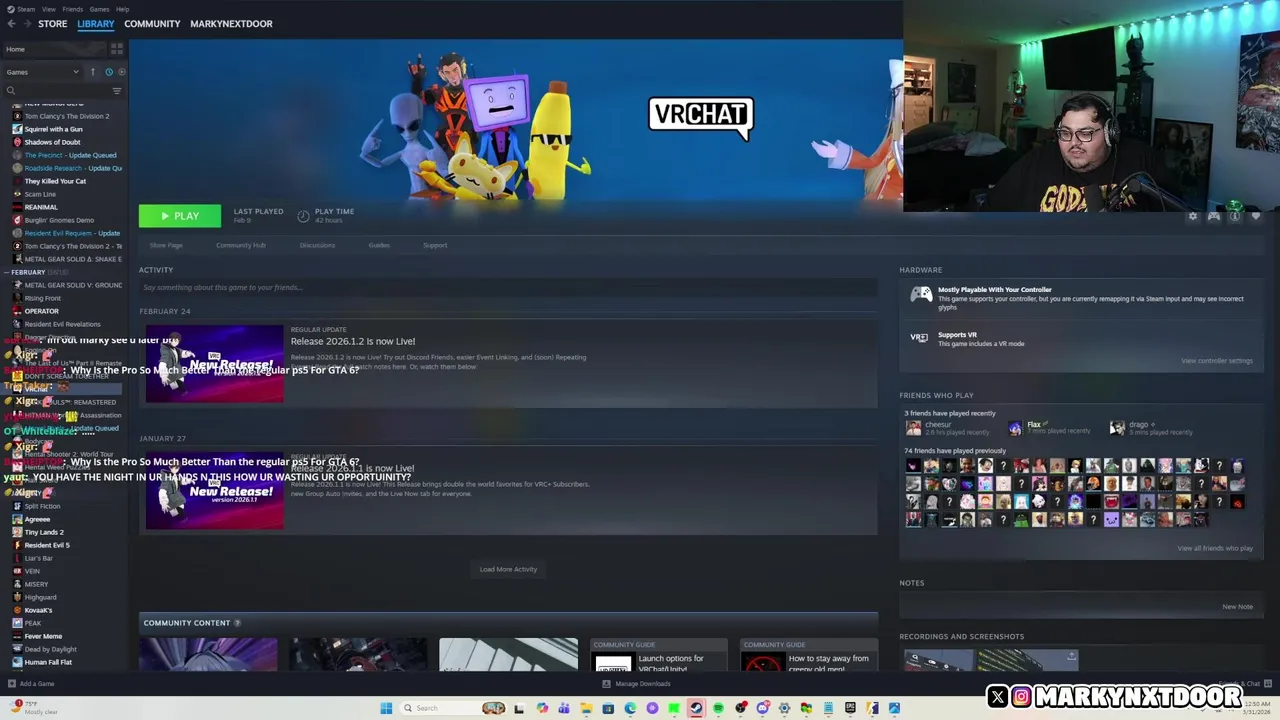Click the activity status input field
The image size is (1280, 720).
coord(508,287)
